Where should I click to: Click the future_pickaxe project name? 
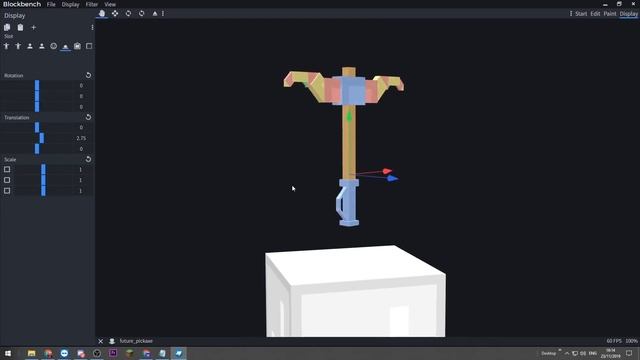tap(136, 341)
